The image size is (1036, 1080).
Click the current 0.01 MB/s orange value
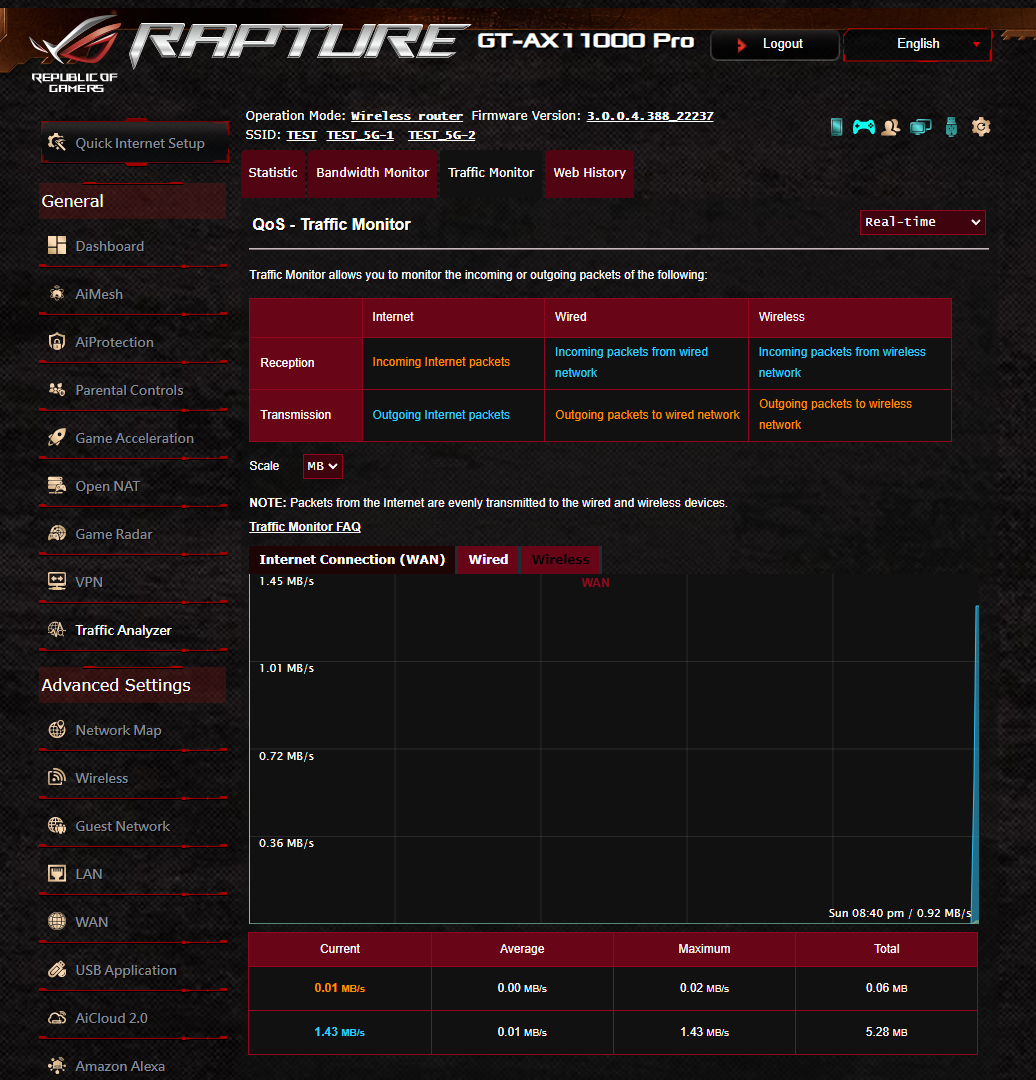[x=340, y=988]
